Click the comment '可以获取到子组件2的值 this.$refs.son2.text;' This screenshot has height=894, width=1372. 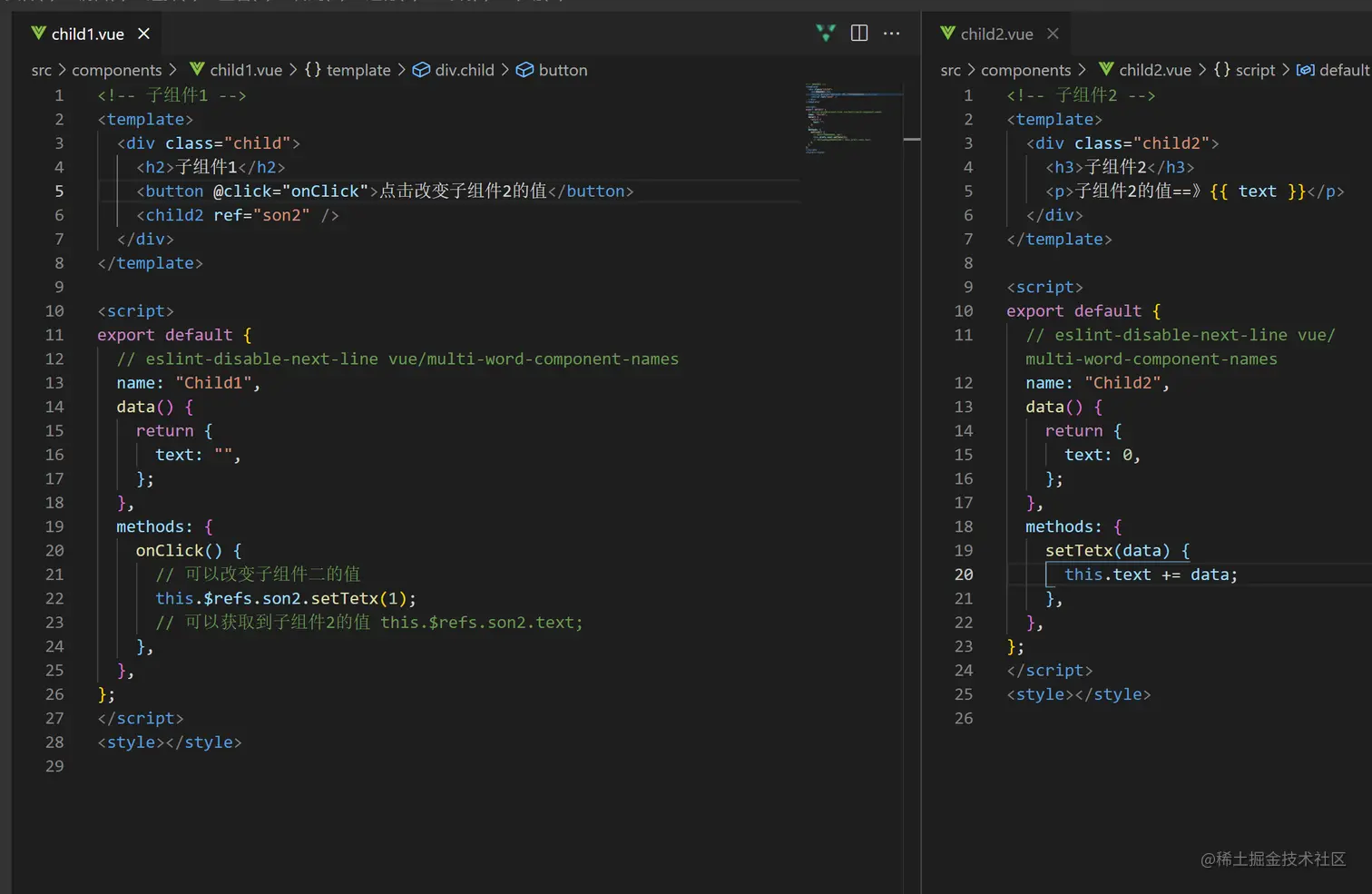click(x=369, y=623)
